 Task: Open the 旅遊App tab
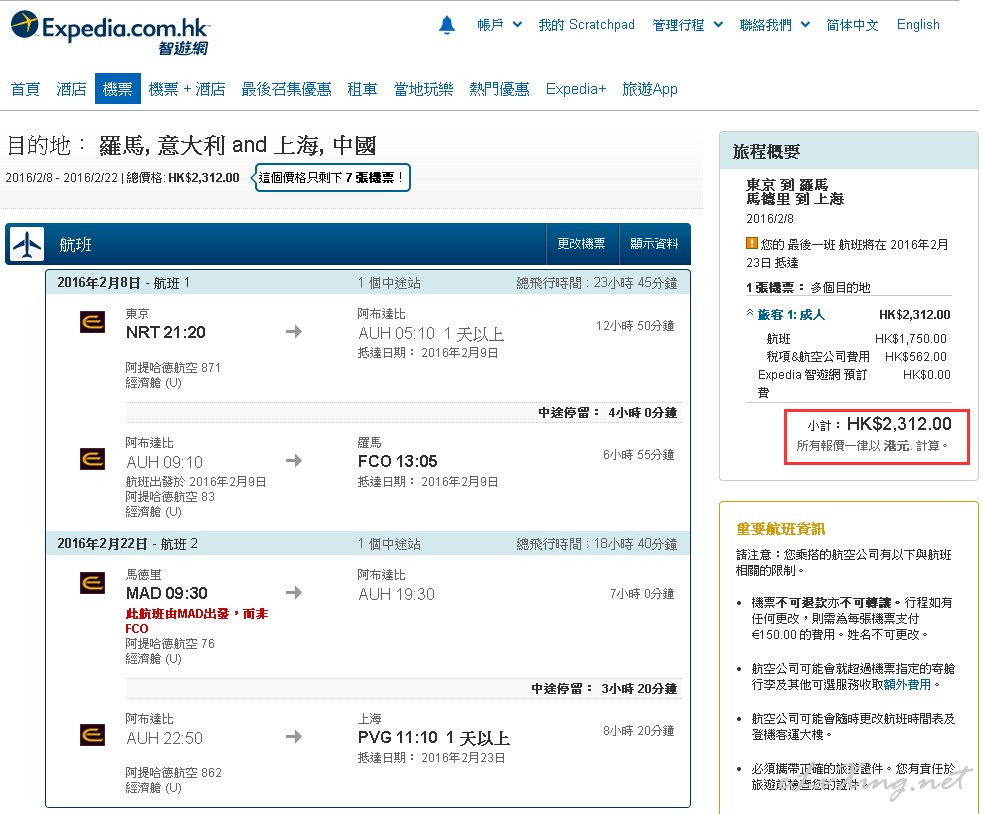650,89
